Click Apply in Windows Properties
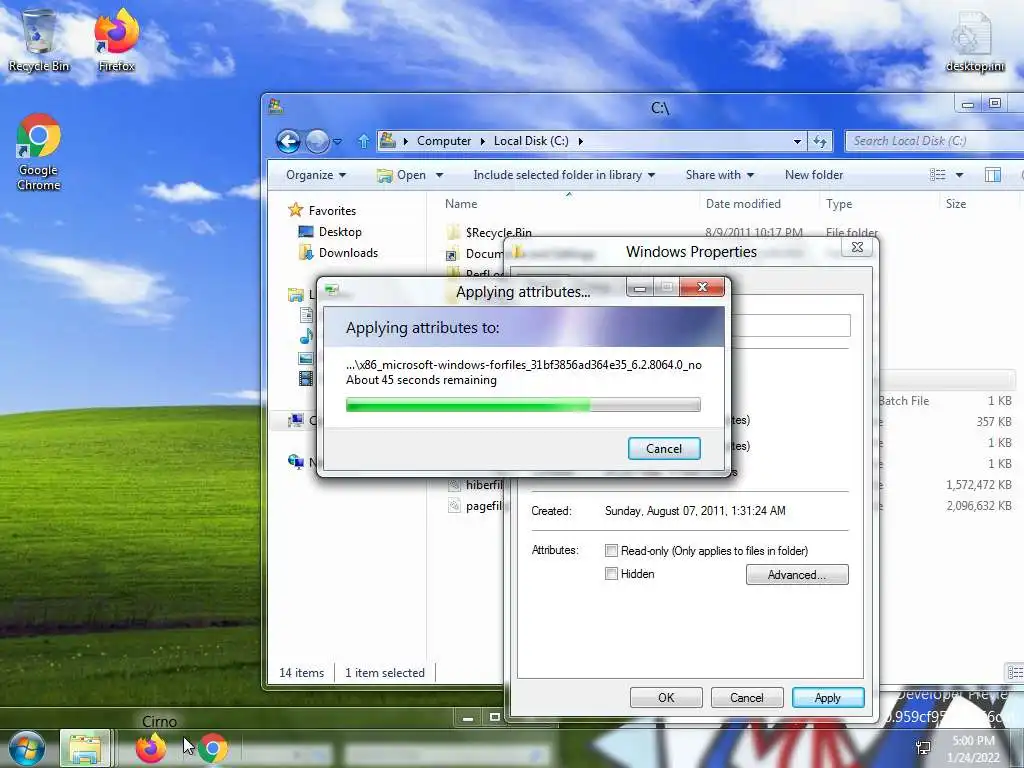 tap(827, 697)
